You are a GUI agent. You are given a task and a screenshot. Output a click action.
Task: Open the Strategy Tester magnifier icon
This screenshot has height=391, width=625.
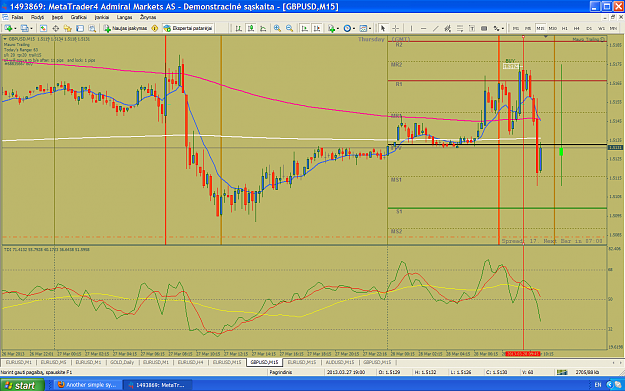(92, 28)
